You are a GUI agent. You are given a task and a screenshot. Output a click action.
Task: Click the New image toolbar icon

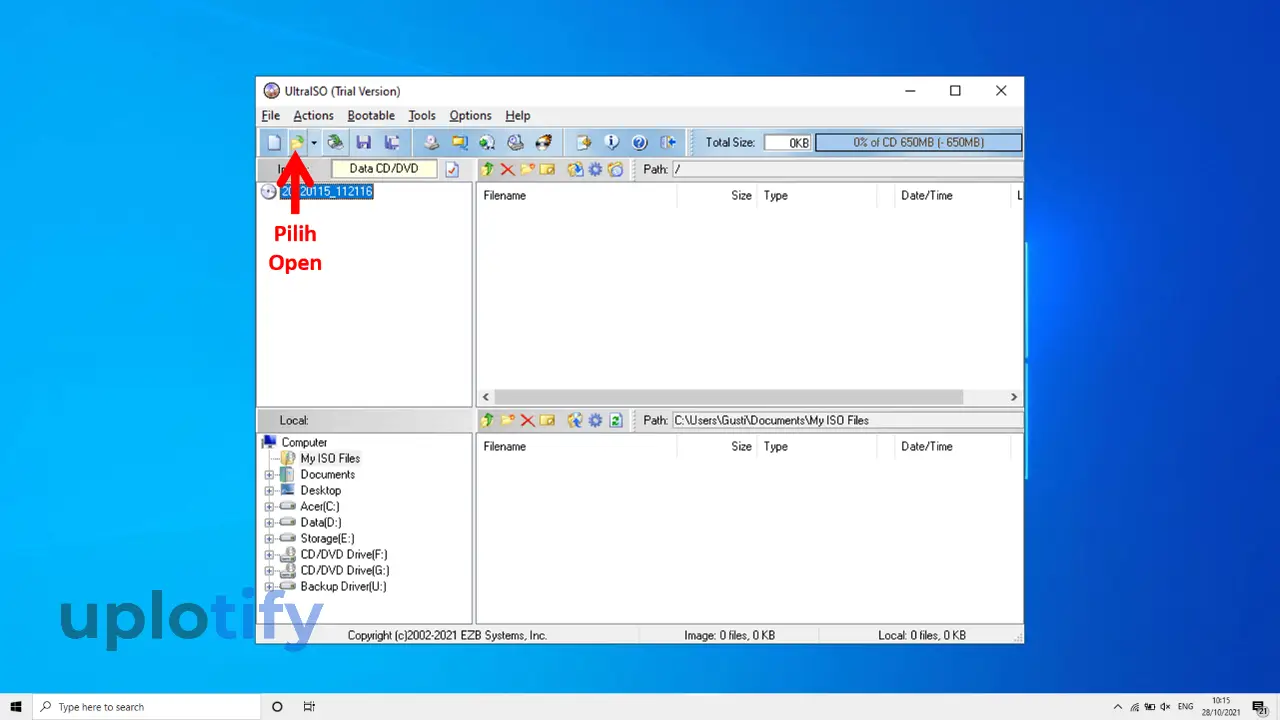(x=273, y=143)
